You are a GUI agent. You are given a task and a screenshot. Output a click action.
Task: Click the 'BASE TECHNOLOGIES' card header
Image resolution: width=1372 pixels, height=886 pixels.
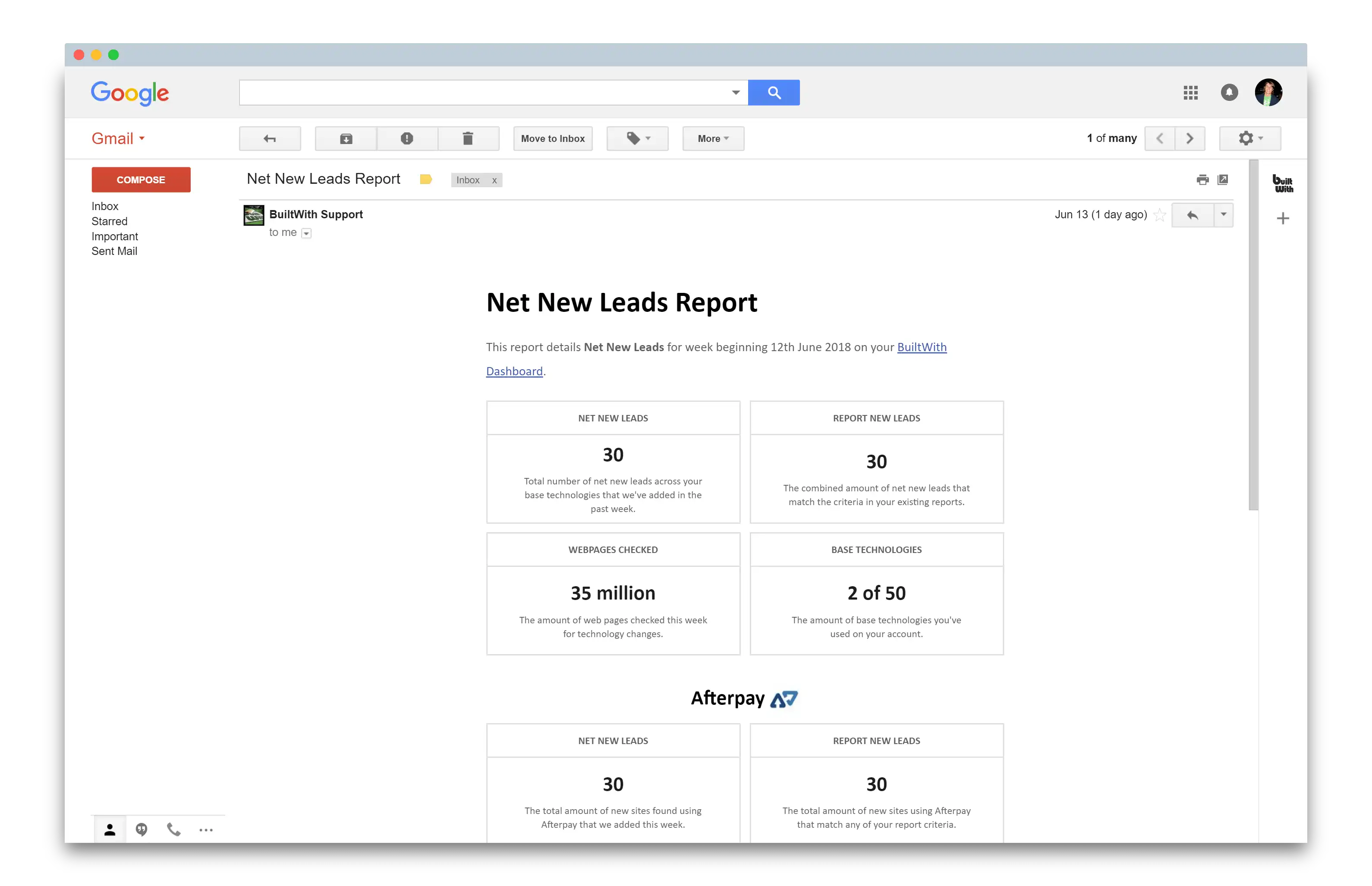pos(876,550)
